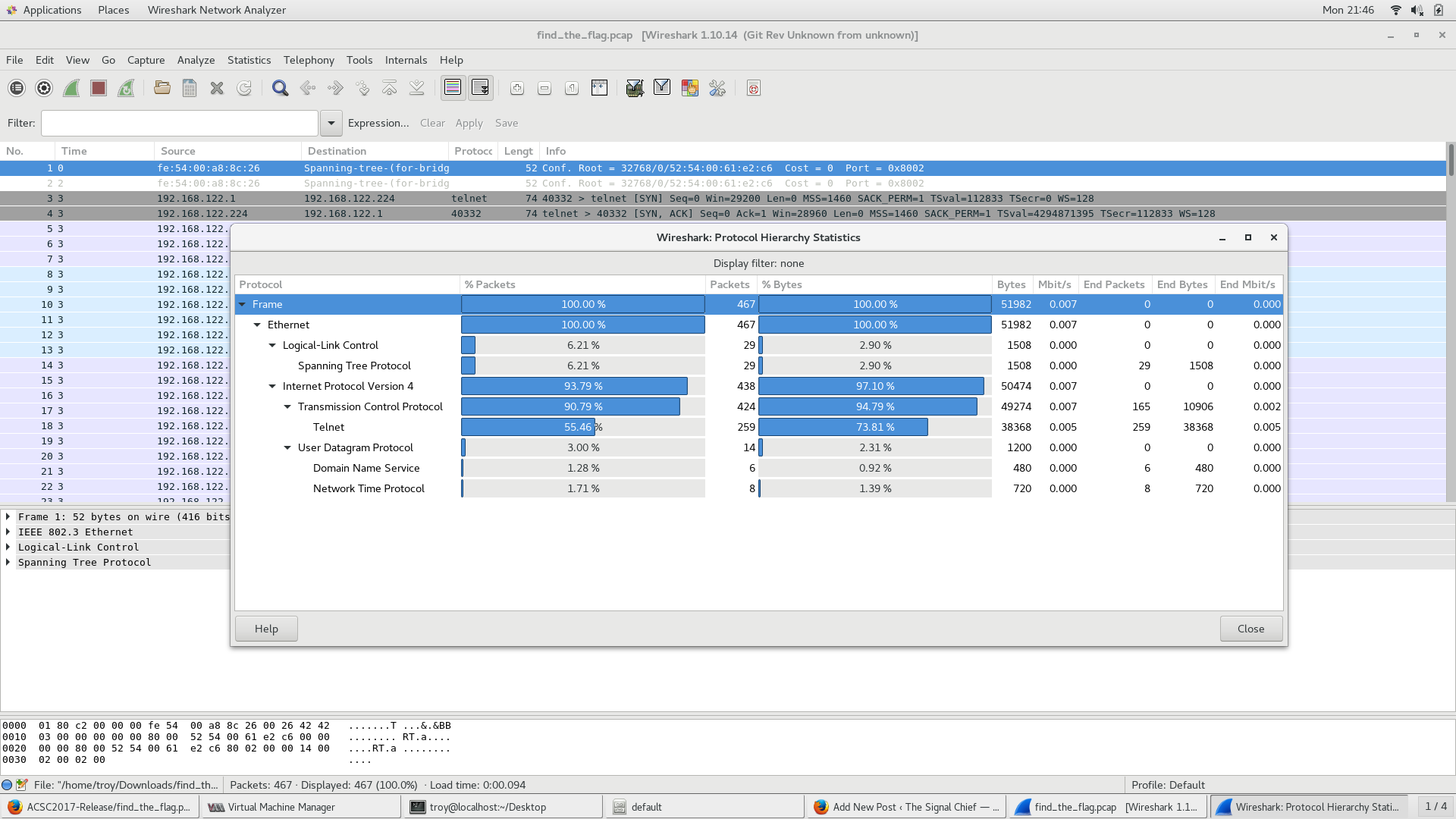Screen dimensions: 1456x819
Task: Sort by % Packets column header
Action: coord(582,284)
